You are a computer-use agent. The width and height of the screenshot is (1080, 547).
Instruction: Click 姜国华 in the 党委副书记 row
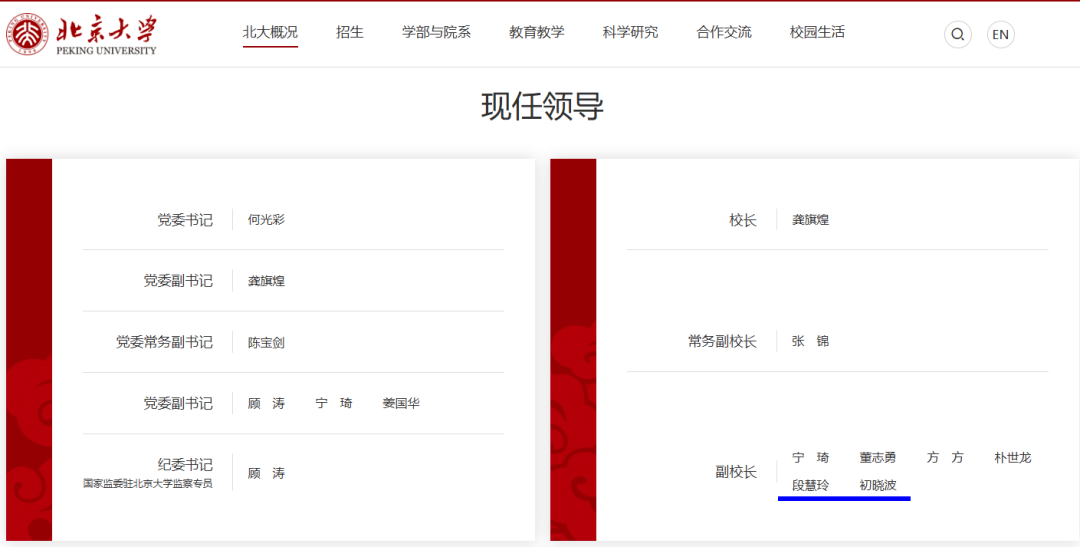click(401, 403)
